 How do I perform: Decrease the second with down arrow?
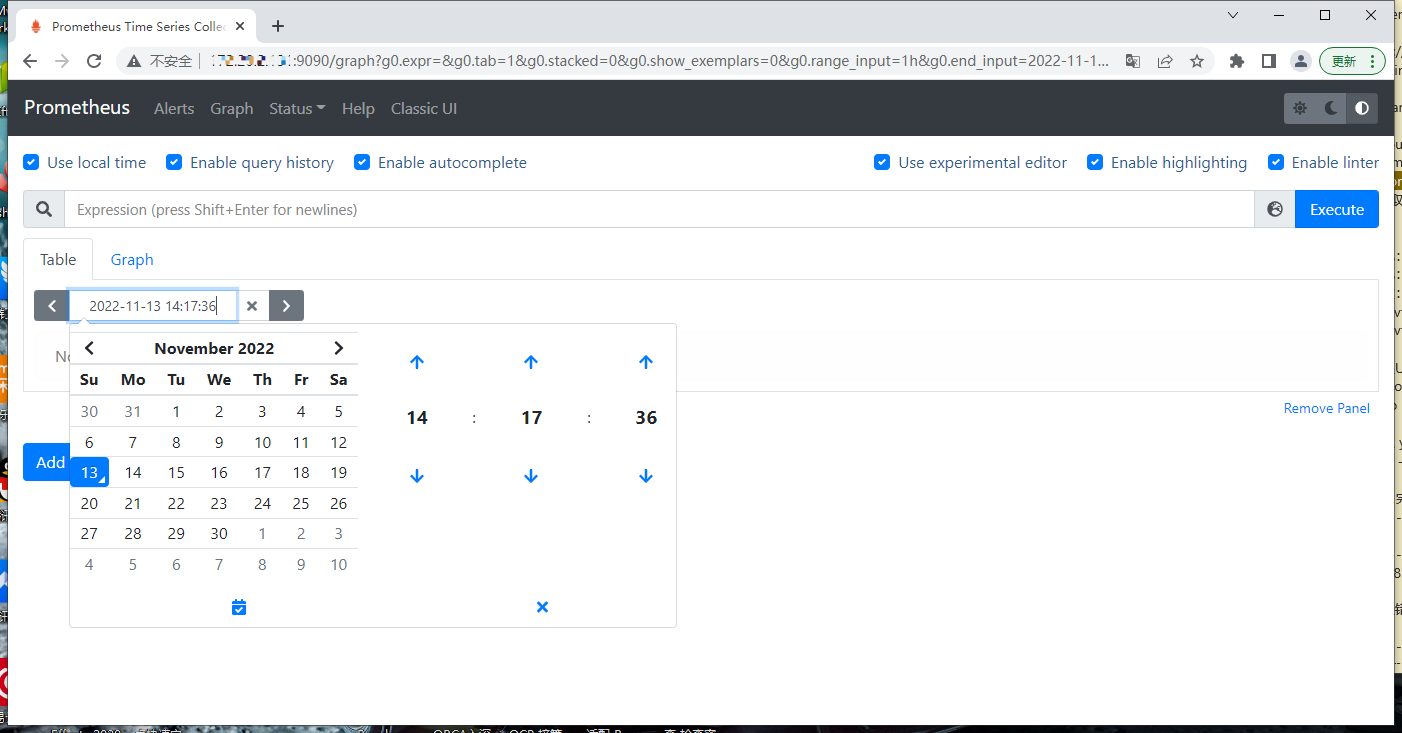pyautogui.click(x=646, y=476)
